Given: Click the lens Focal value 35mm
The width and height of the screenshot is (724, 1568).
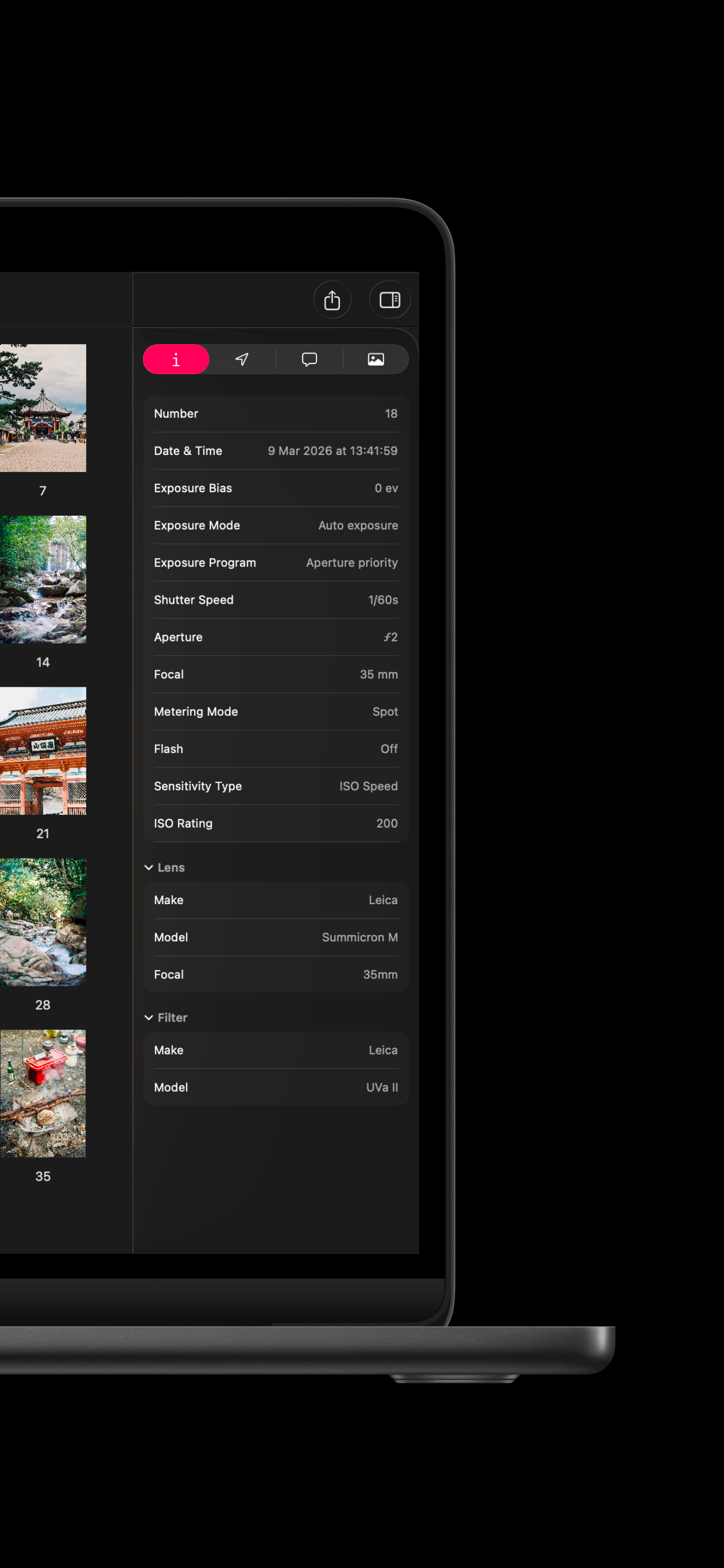Looking at the screenshot, I should click(x=380, y=975).
